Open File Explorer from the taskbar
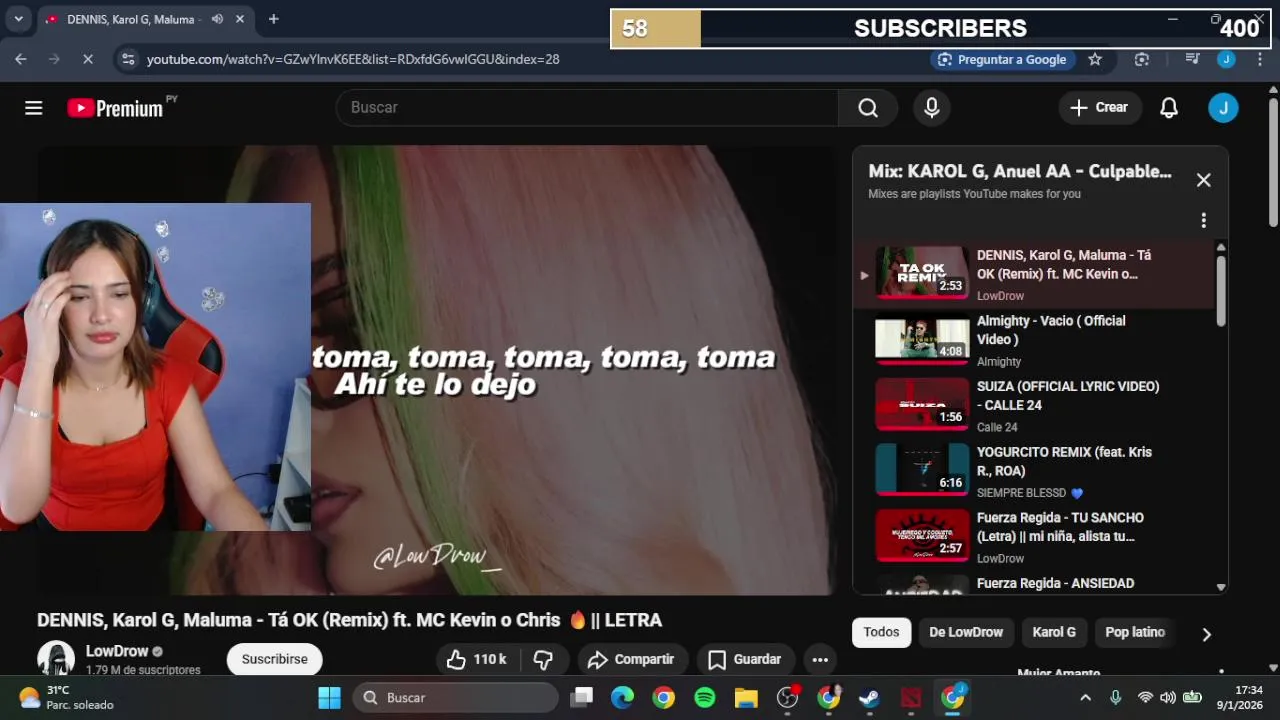The width and height of the screenshot is (1280, 720). (x=746, y=697)
